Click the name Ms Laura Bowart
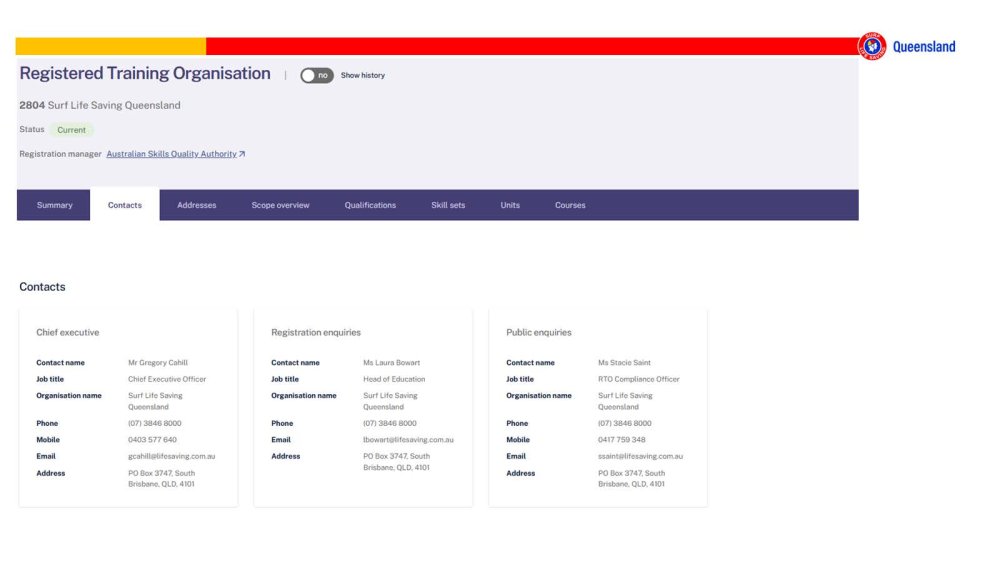Viewport: 1000px width, 563px height. [392, 363]
